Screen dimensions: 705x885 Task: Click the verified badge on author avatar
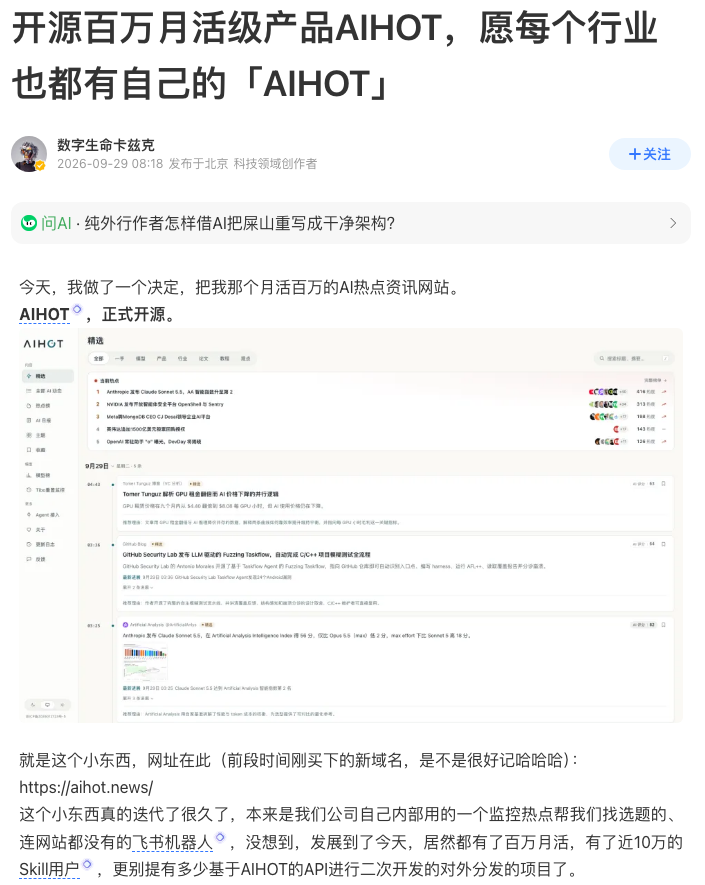(x=40, y=166)
